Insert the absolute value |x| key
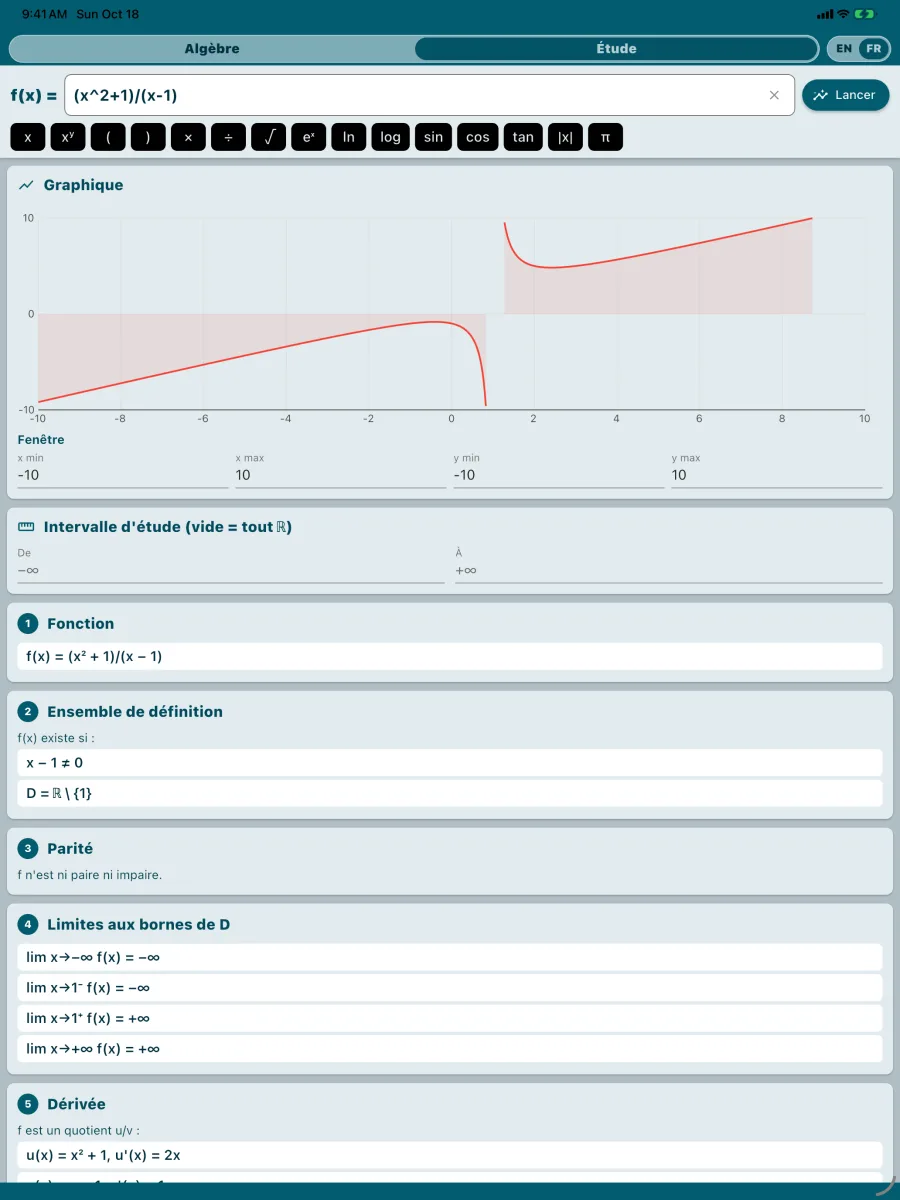900x1200 pixels. (566, 137)
